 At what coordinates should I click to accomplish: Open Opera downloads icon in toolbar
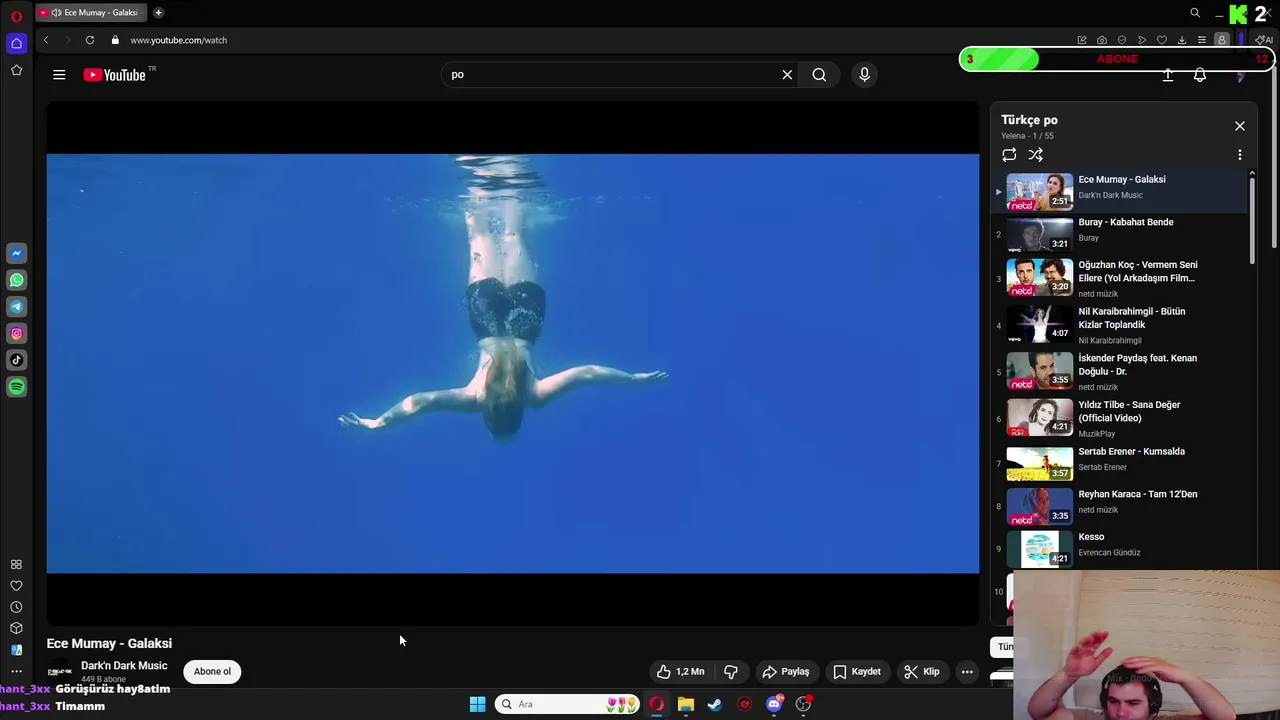point(1182,40)
